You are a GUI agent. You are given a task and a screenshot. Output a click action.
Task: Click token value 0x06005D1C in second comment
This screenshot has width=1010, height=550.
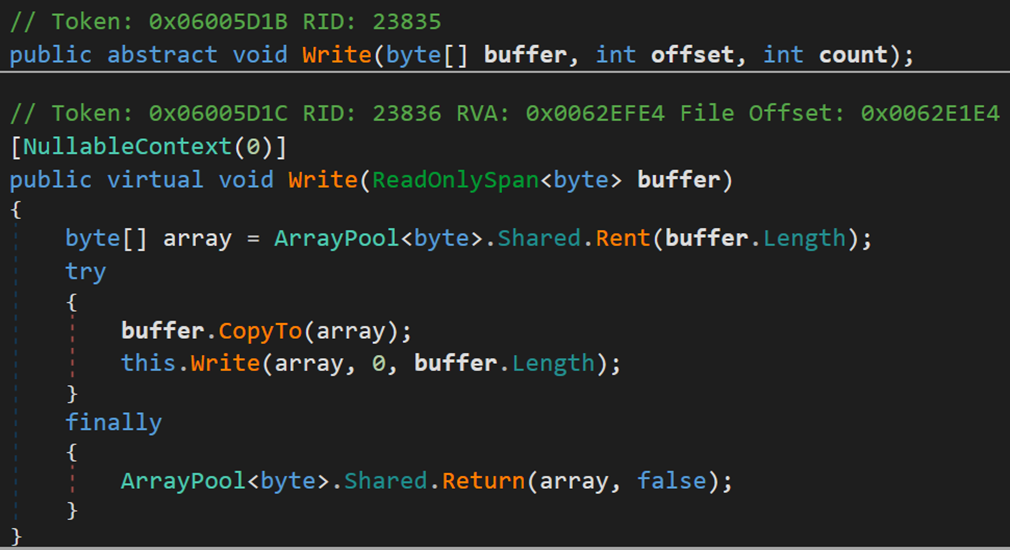pyautogui.click(x=218, y=113)
